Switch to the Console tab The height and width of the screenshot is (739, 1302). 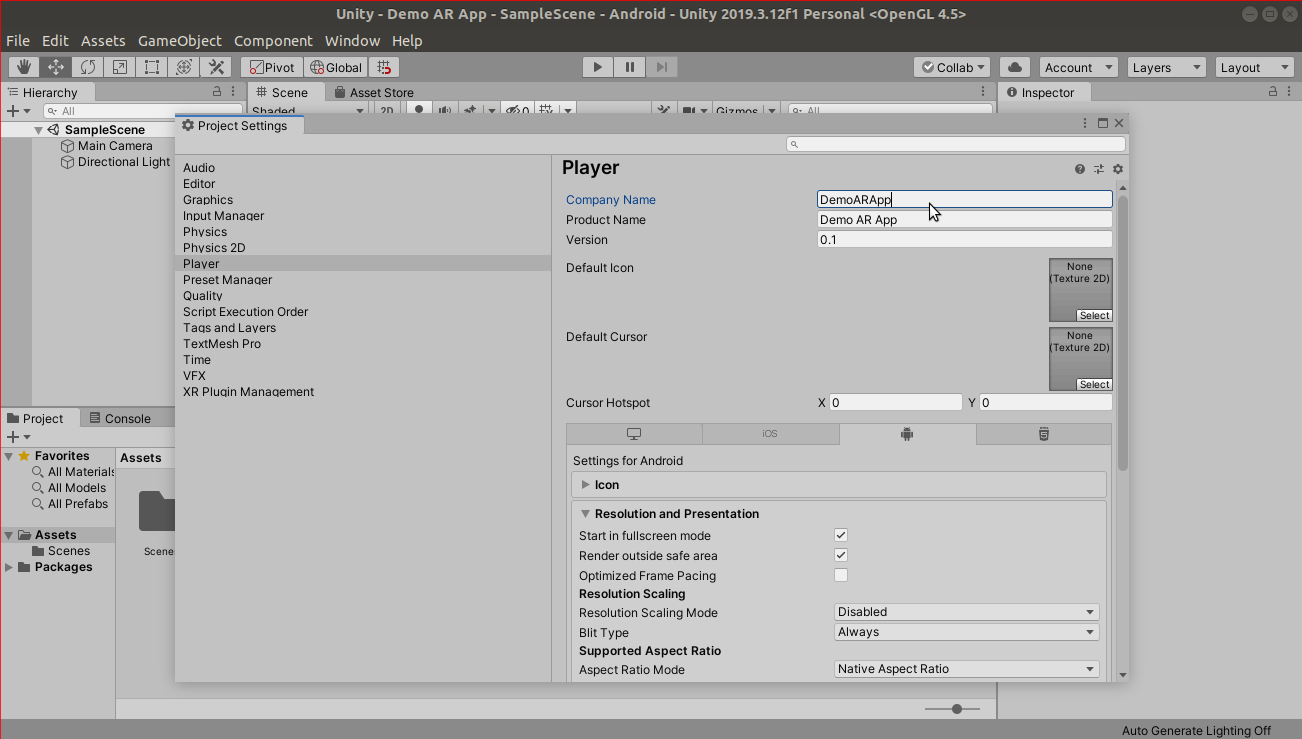pos(119,418)
